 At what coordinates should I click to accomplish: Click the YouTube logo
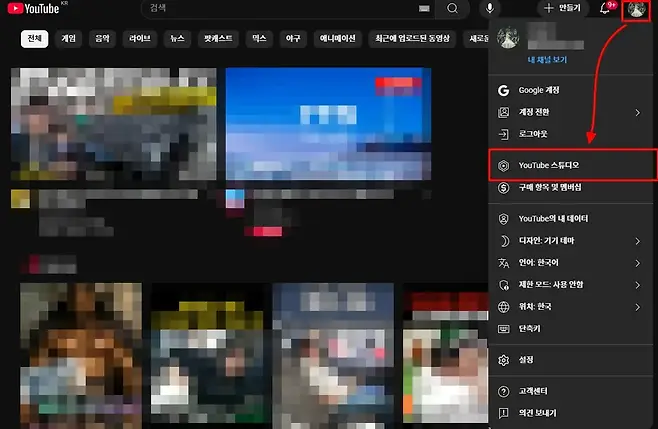tap(34, 8)
